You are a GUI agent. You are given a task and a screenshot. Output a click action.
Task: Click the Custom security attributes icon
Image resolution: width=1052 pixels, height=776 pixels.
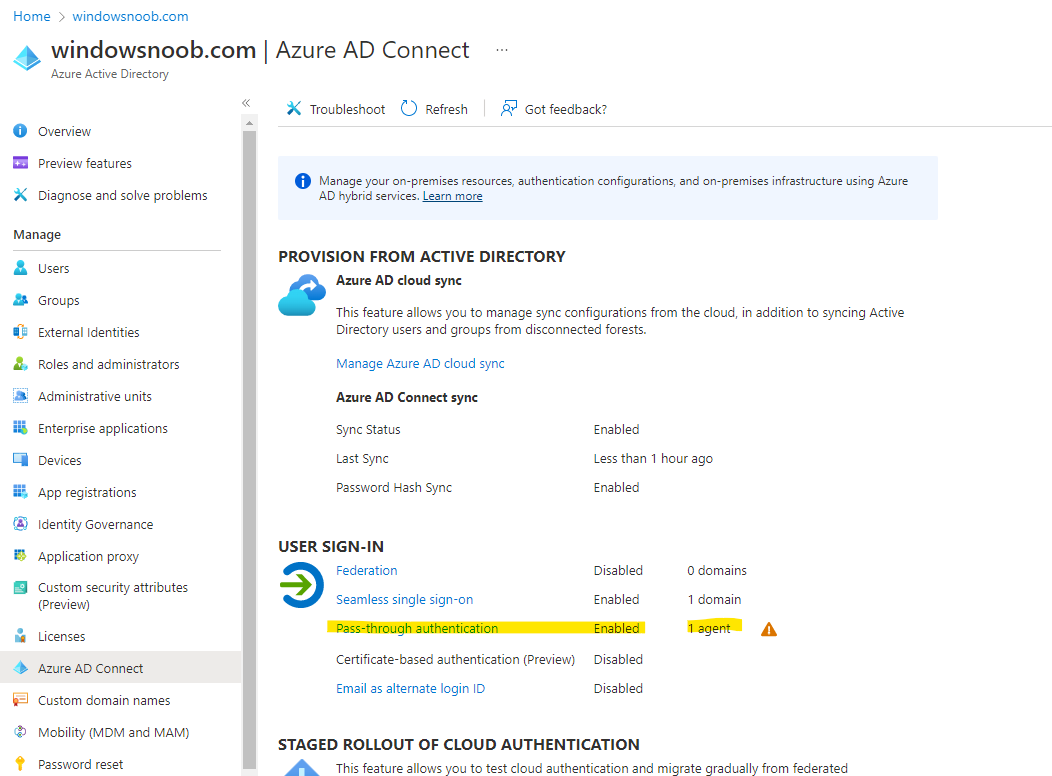[20, 588]
